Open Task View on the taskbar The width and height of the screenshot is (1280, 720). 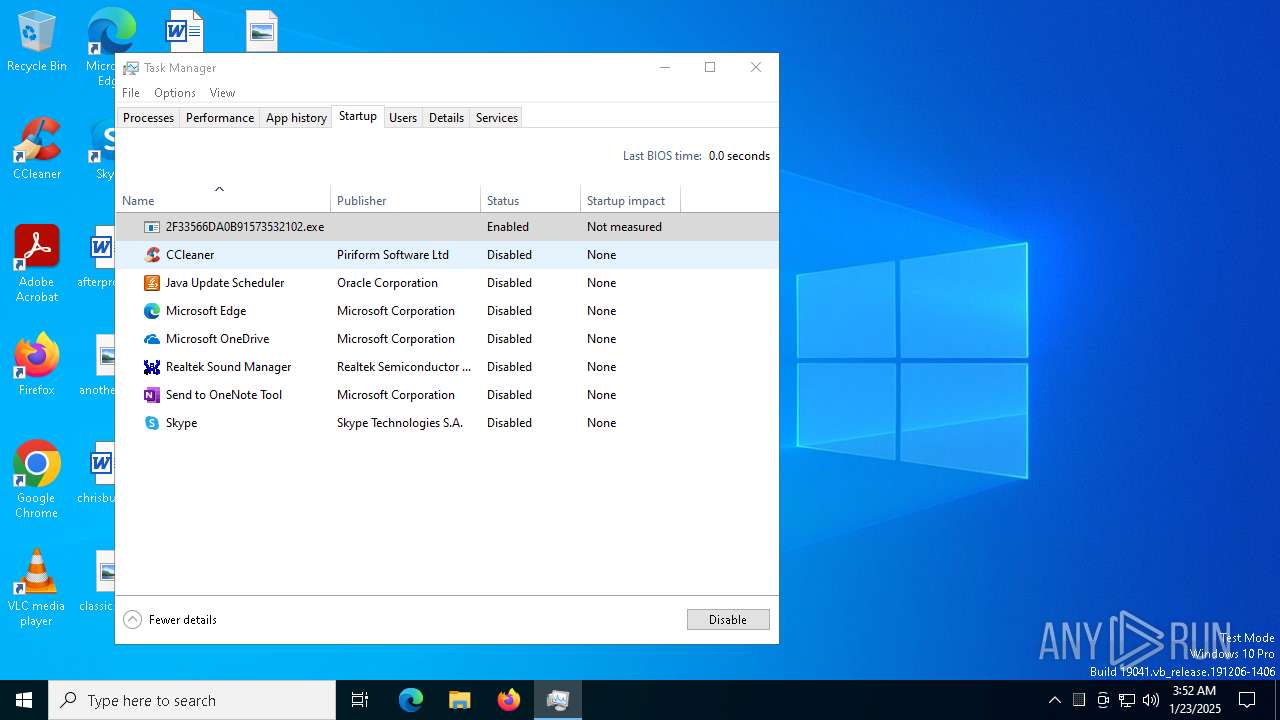point(360,700)
